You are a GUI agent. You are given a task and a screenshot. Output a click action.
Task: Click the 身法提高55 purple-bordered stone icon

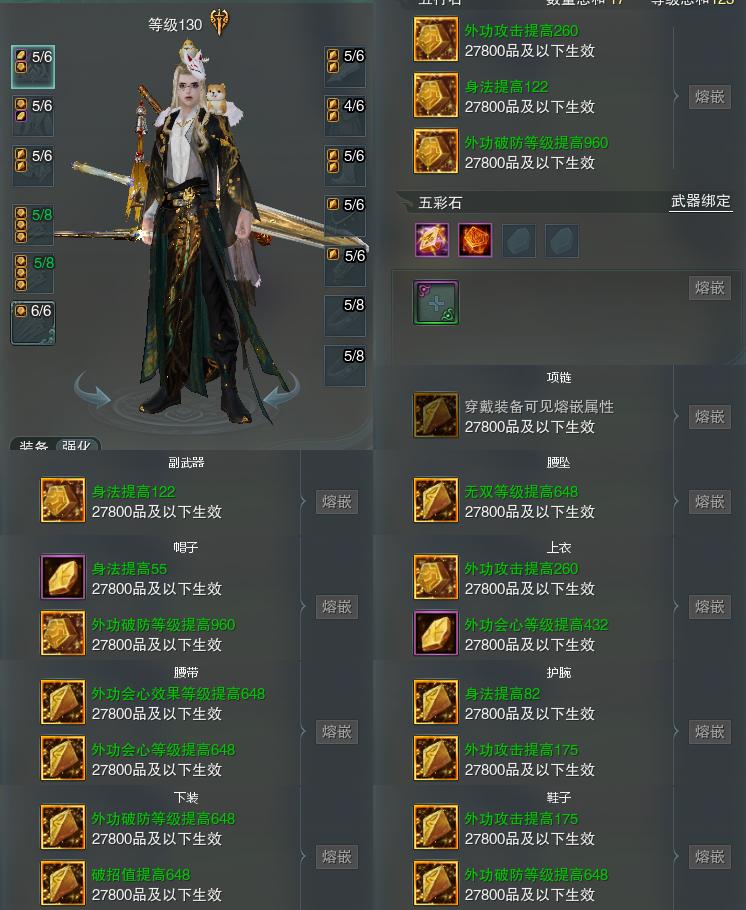tap(63, 577)
